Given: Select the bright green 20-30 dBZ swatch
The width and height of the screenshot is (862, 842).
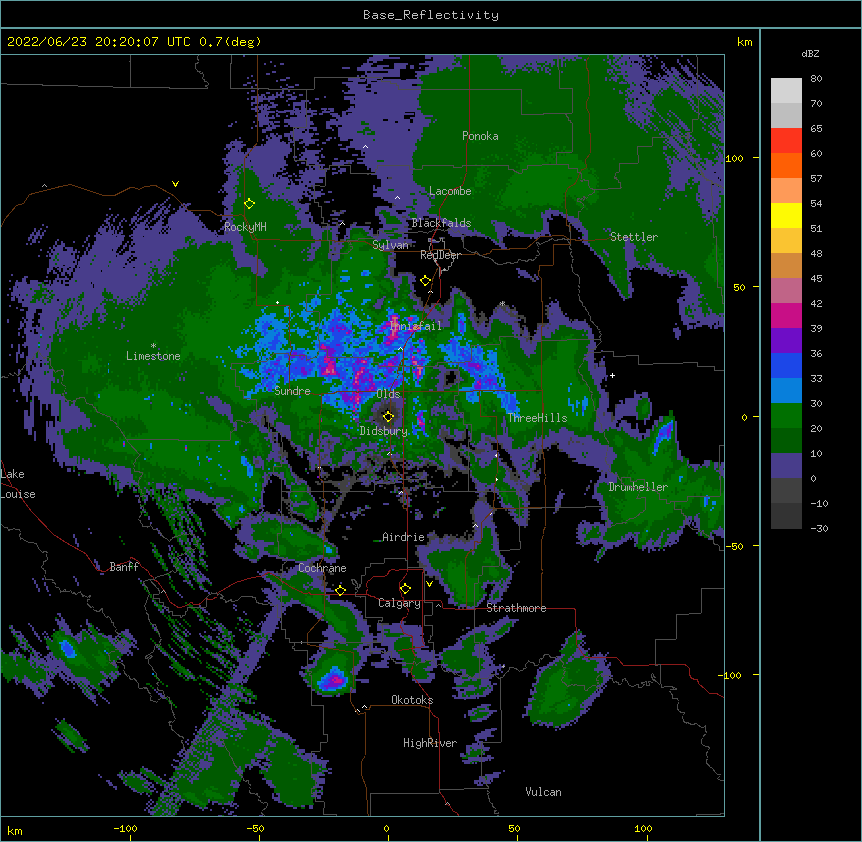Looking at the screenshot, I should click(786, 416).
